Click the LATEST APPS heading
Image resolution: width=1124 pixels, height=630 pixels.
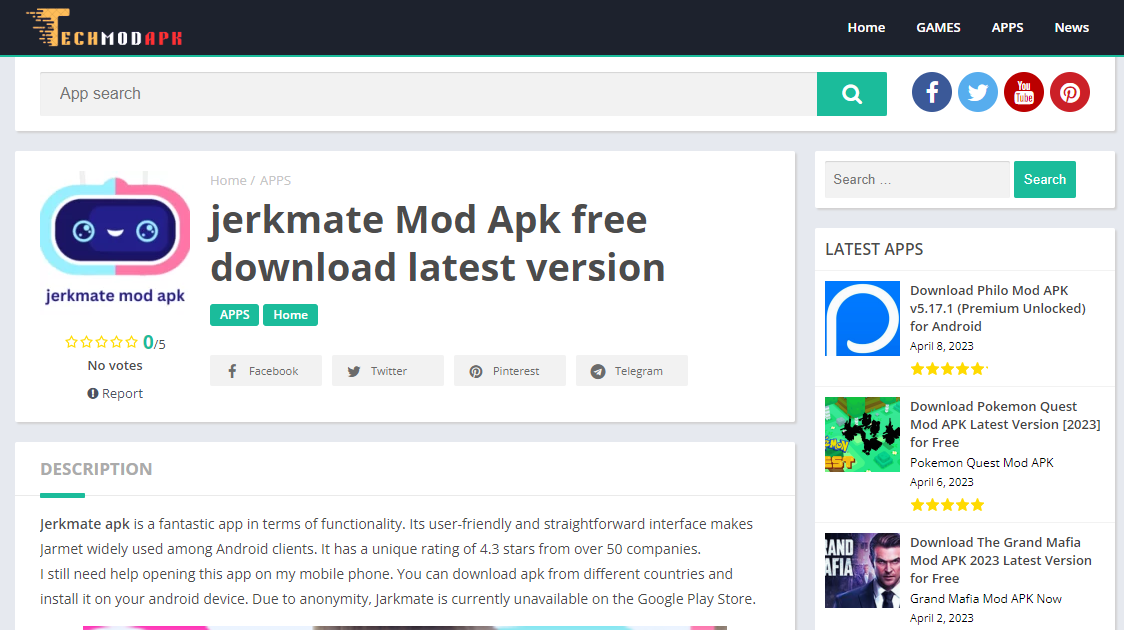tap(874, 249)
